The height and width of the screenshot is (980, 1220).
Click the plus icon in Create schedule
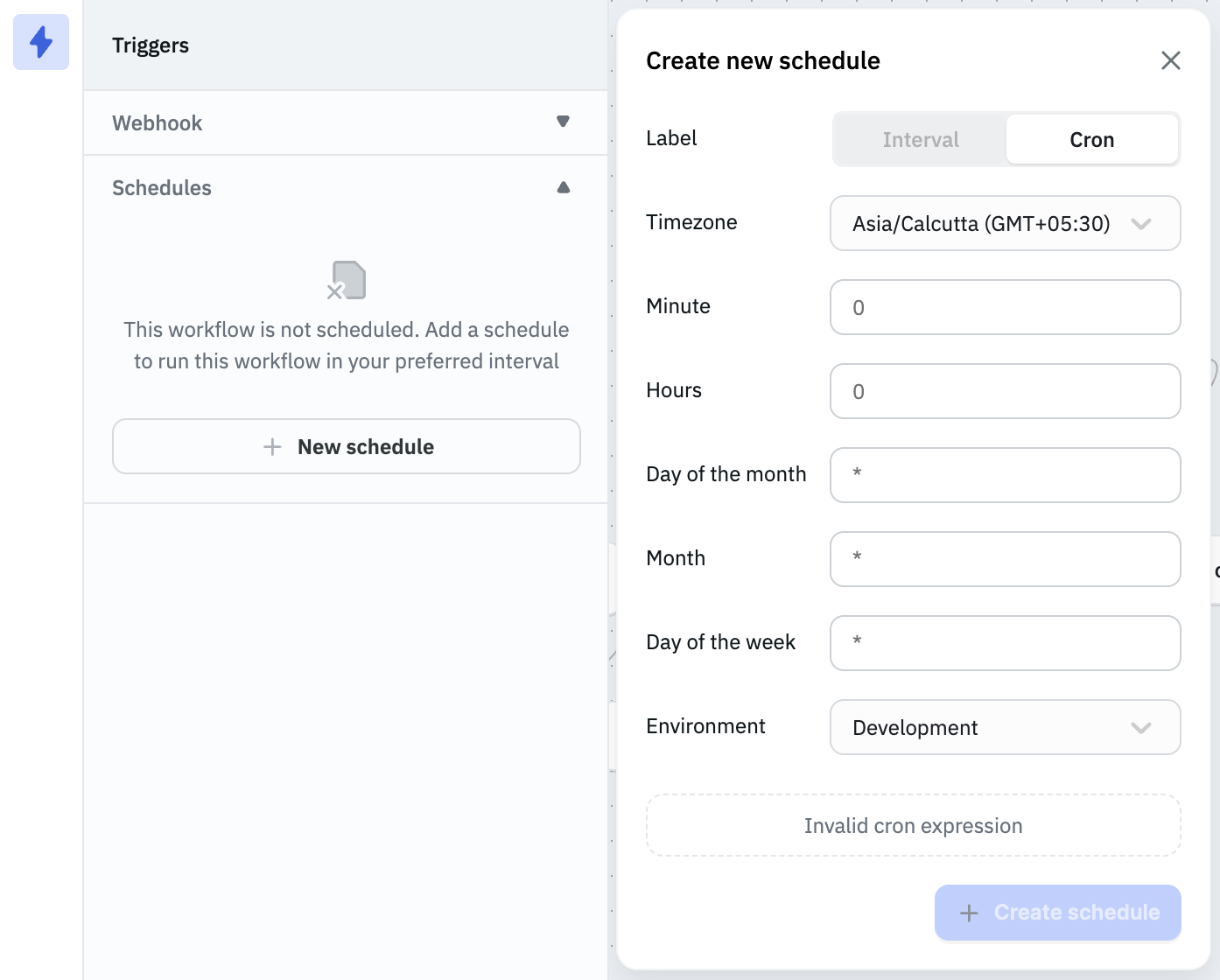click(969, 913)
